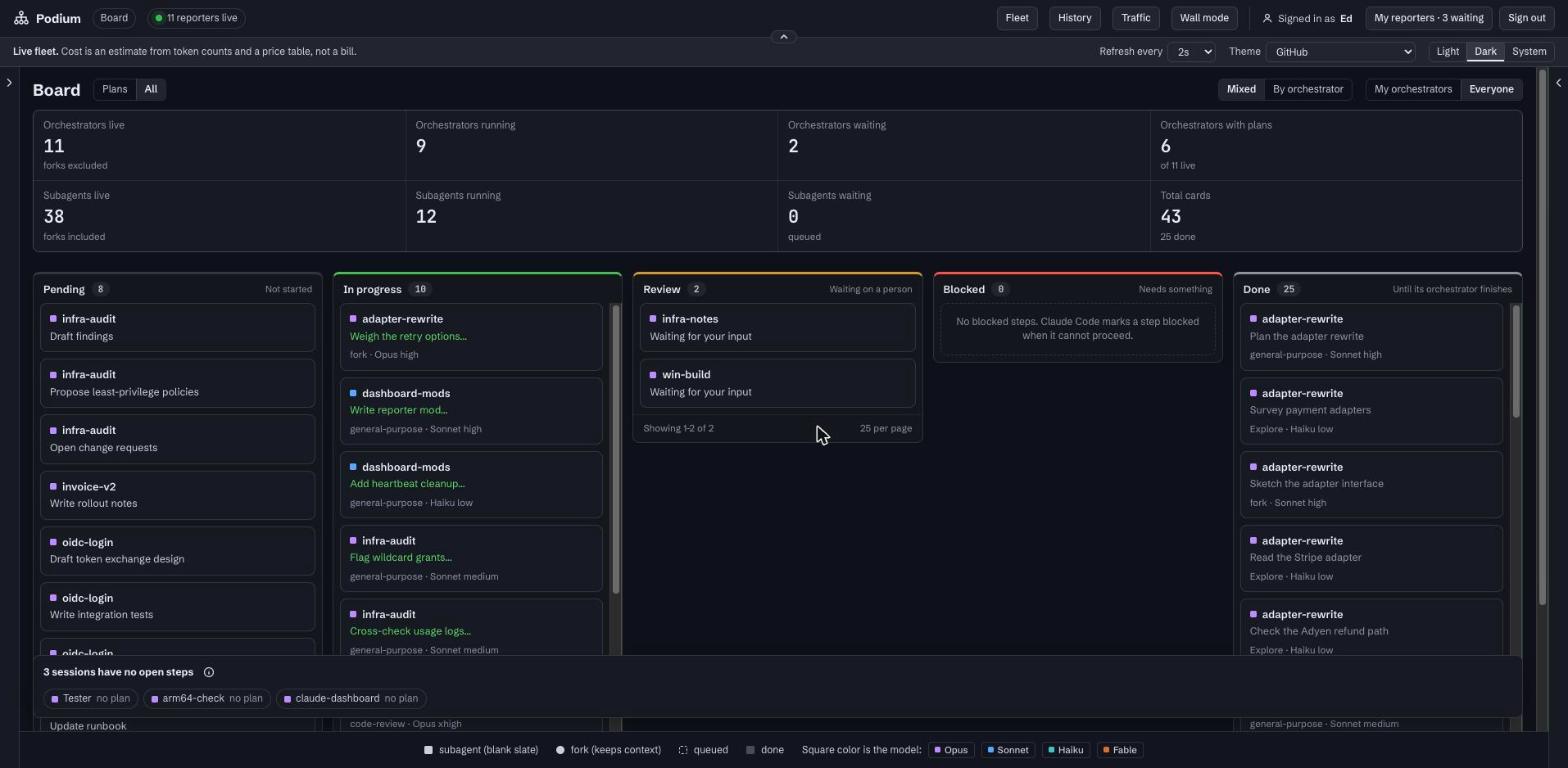Viewport: 1568px width, 768px height.
Task: Click the Podium logo icon
Action: tap(21, 18)
